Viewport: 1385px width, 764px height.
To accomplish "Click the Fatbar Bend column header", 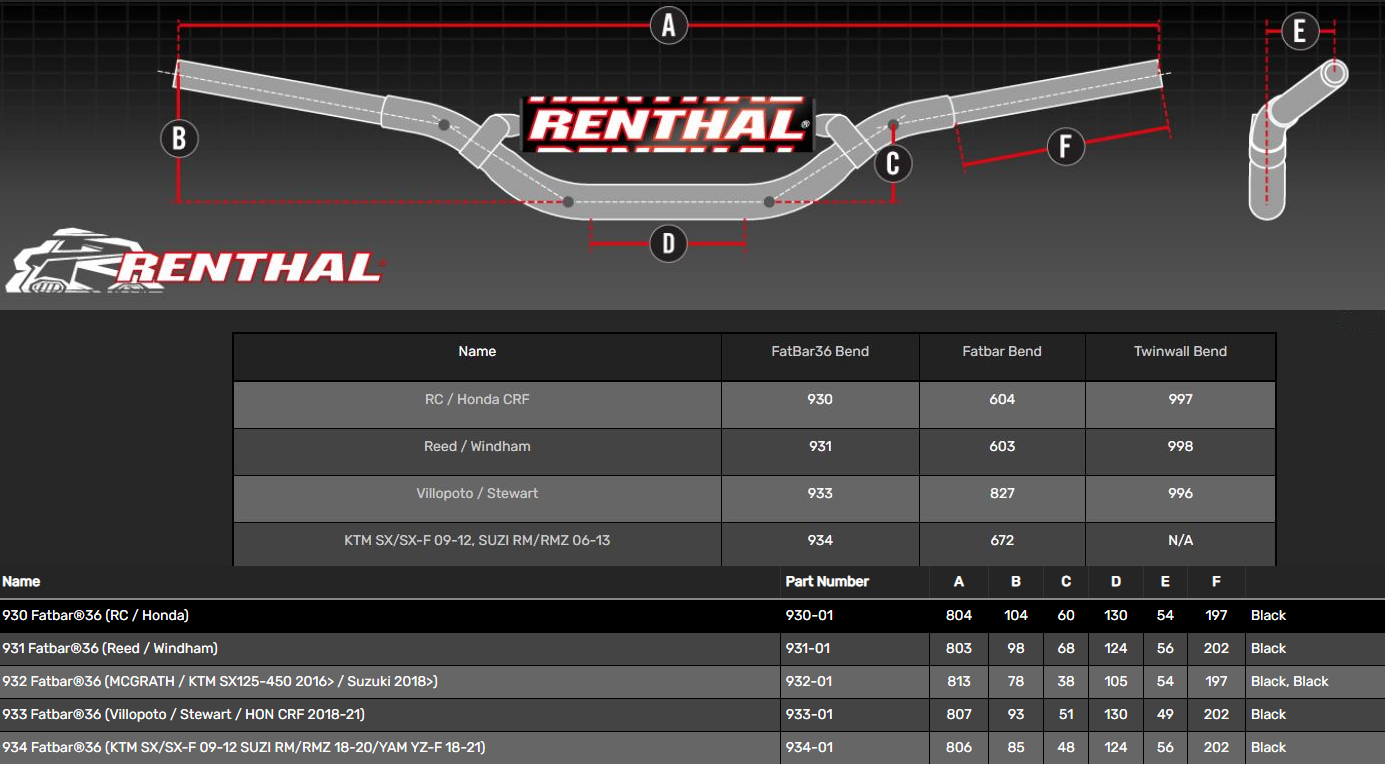I will point(1002,352).
